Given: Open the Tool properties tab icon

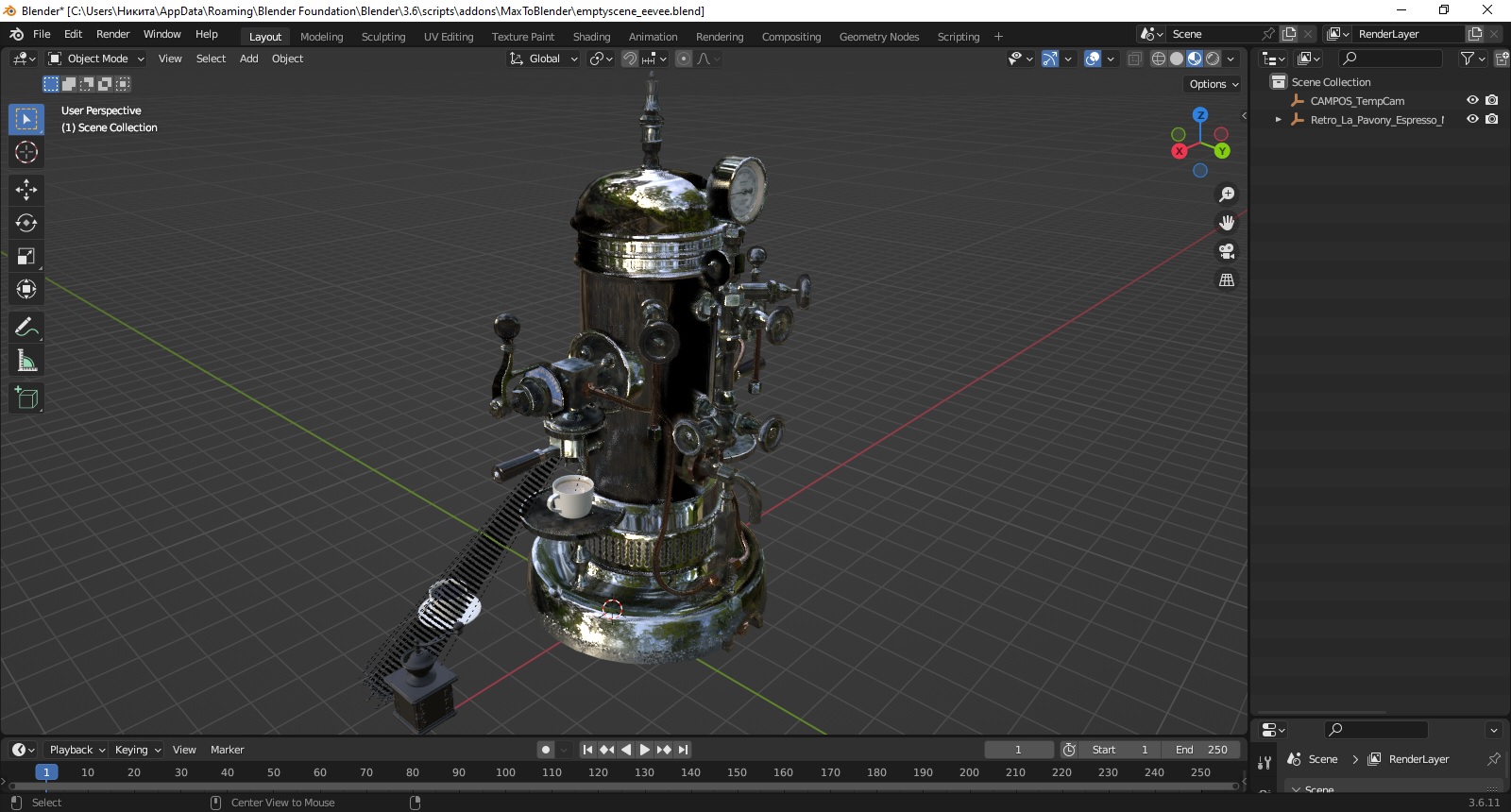Looking at the screenshot, I should coord(1265,761).
